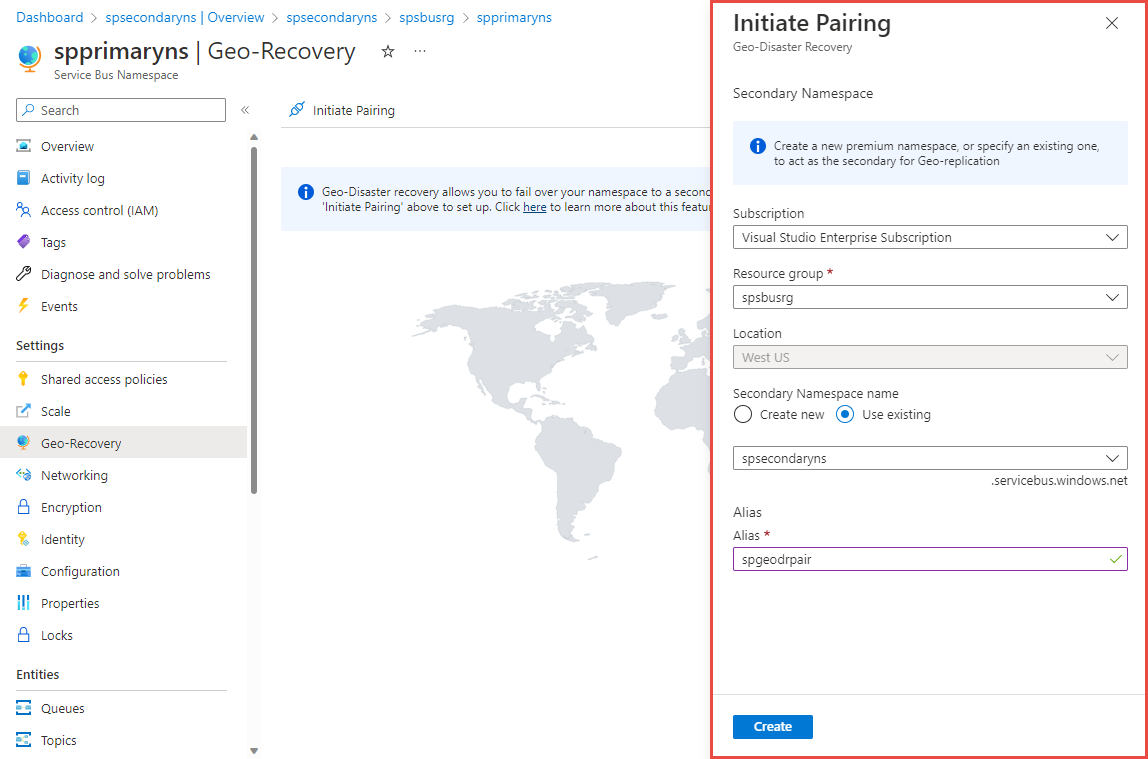Select the Use existing radio button
Screen dimensions: 1148x759
(x=845, y=414)
